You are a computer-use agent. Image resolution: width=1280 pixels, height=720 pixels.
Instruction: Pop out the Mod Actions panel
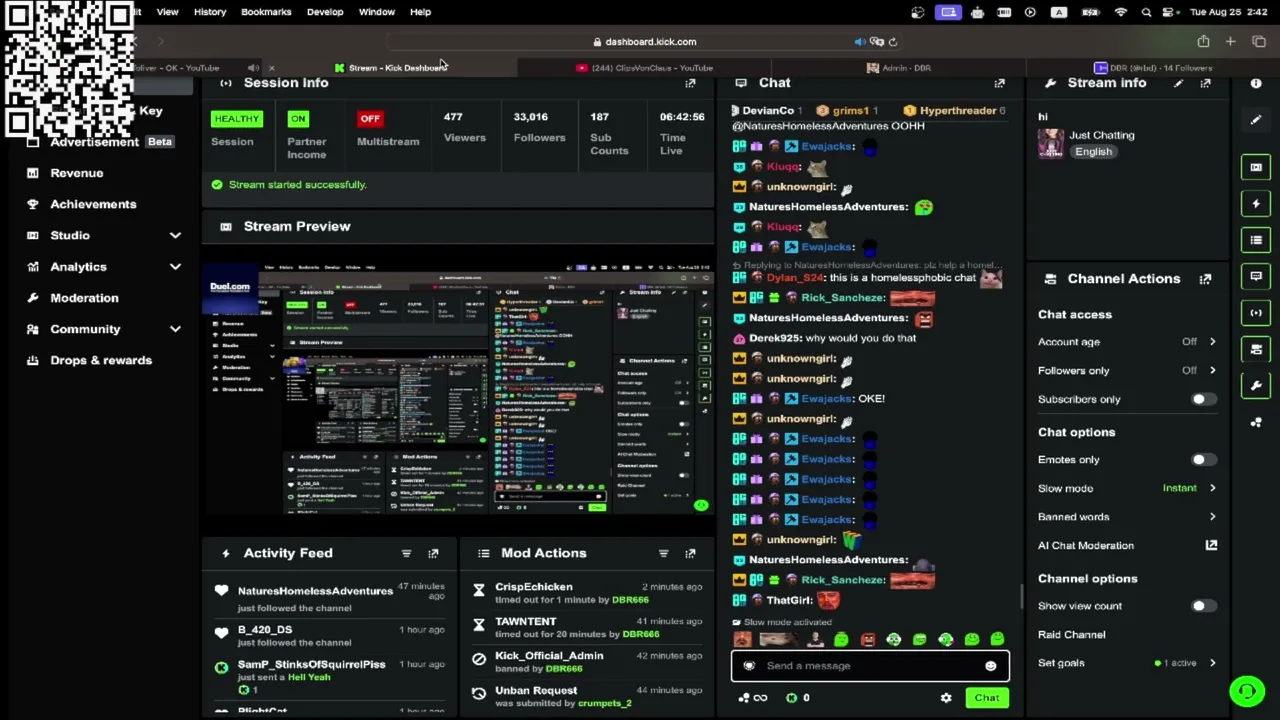(690, 553)
